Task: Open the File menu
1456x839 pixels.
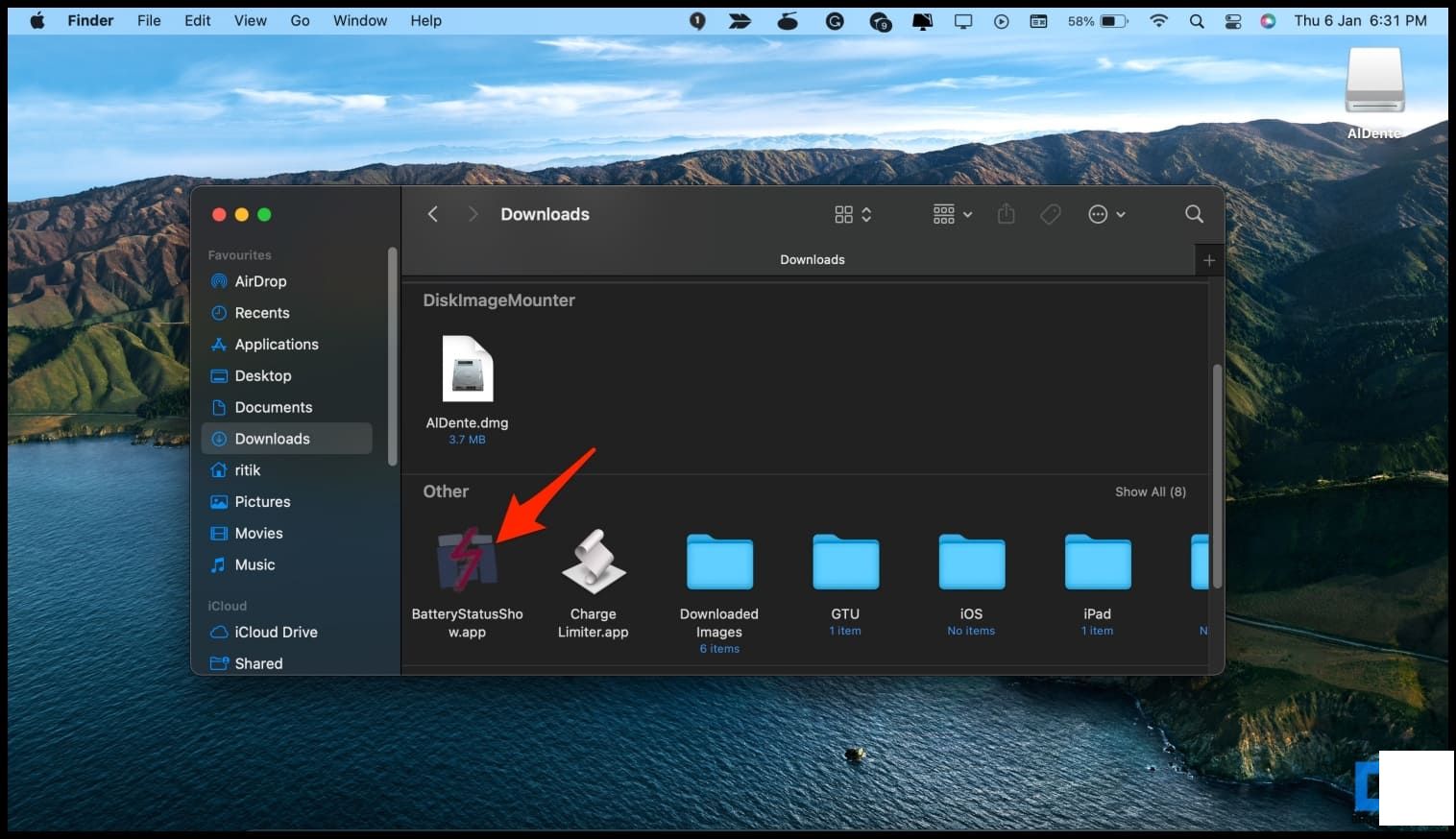Action: point(149,20)
